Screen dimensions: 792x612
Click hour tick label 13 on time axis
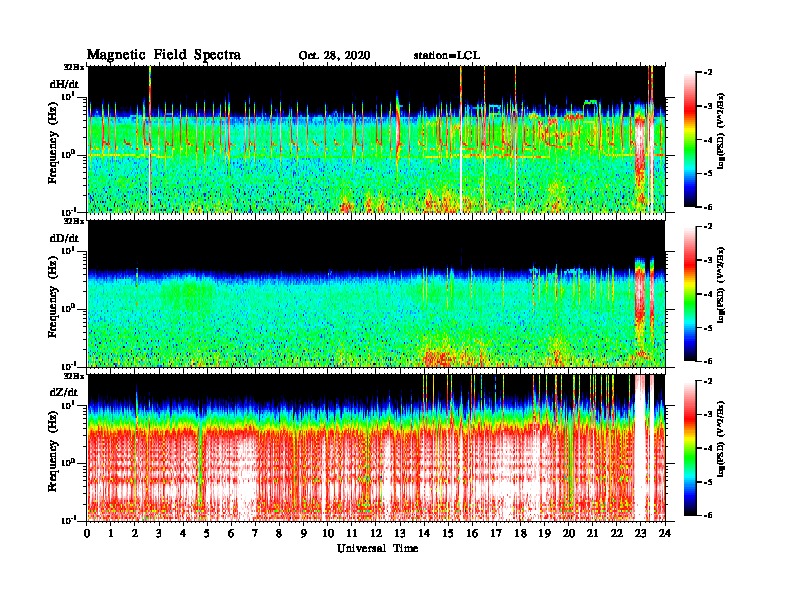(x=400, y=533)
